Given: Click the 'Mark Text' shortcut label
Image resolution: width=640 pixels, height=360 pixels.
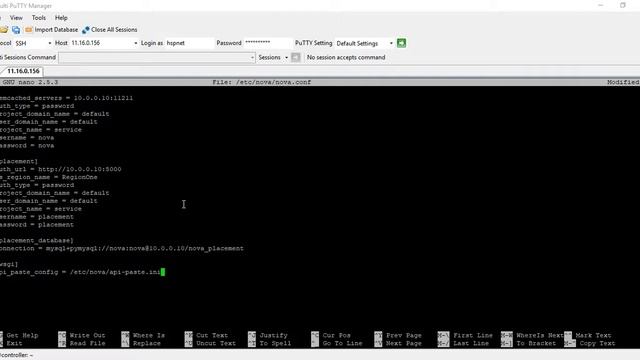Looking at the screenshot, I should (593, 335).
